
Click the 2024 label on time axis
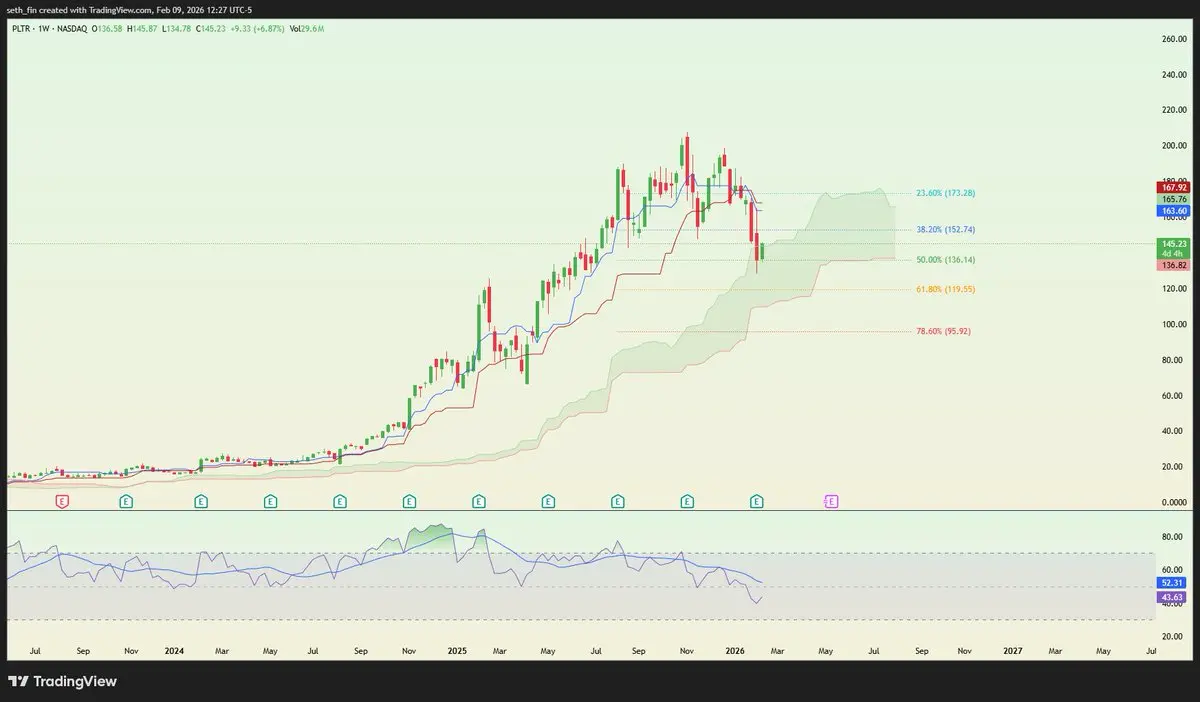coord(175,651)
